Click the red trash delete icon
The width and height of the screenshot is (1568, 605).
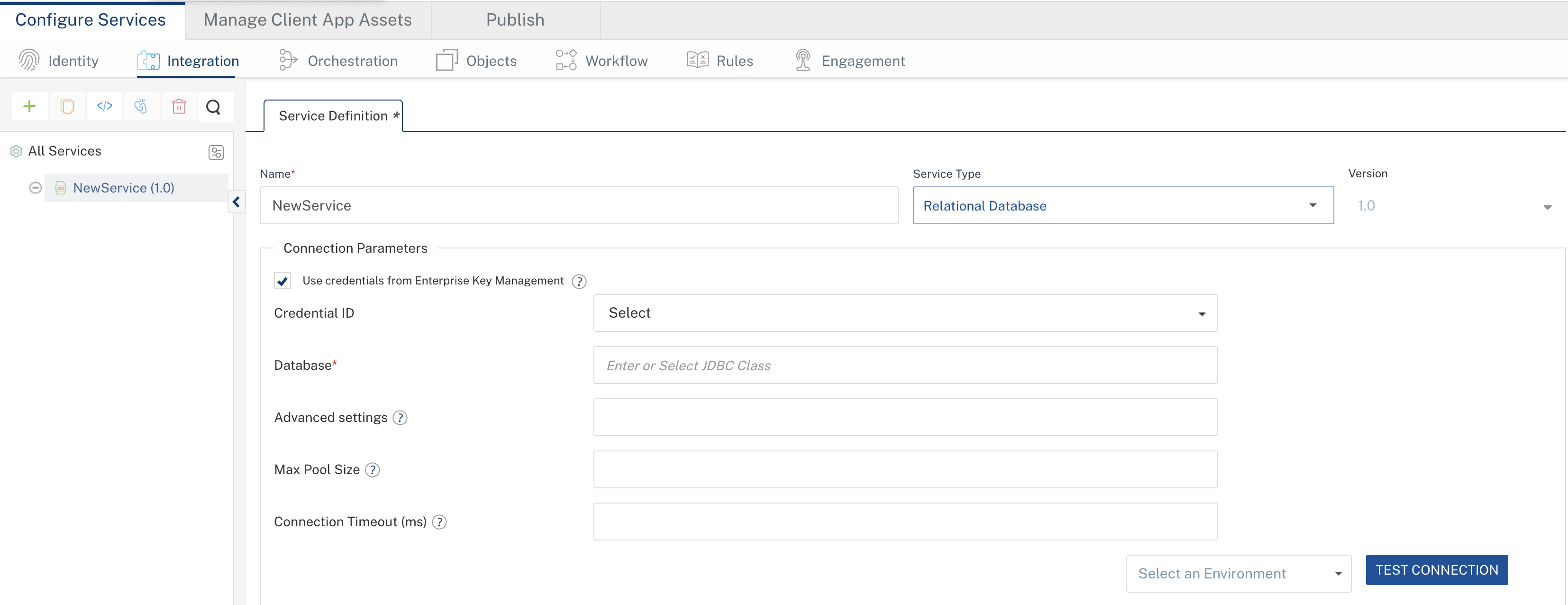coord(178,107)
